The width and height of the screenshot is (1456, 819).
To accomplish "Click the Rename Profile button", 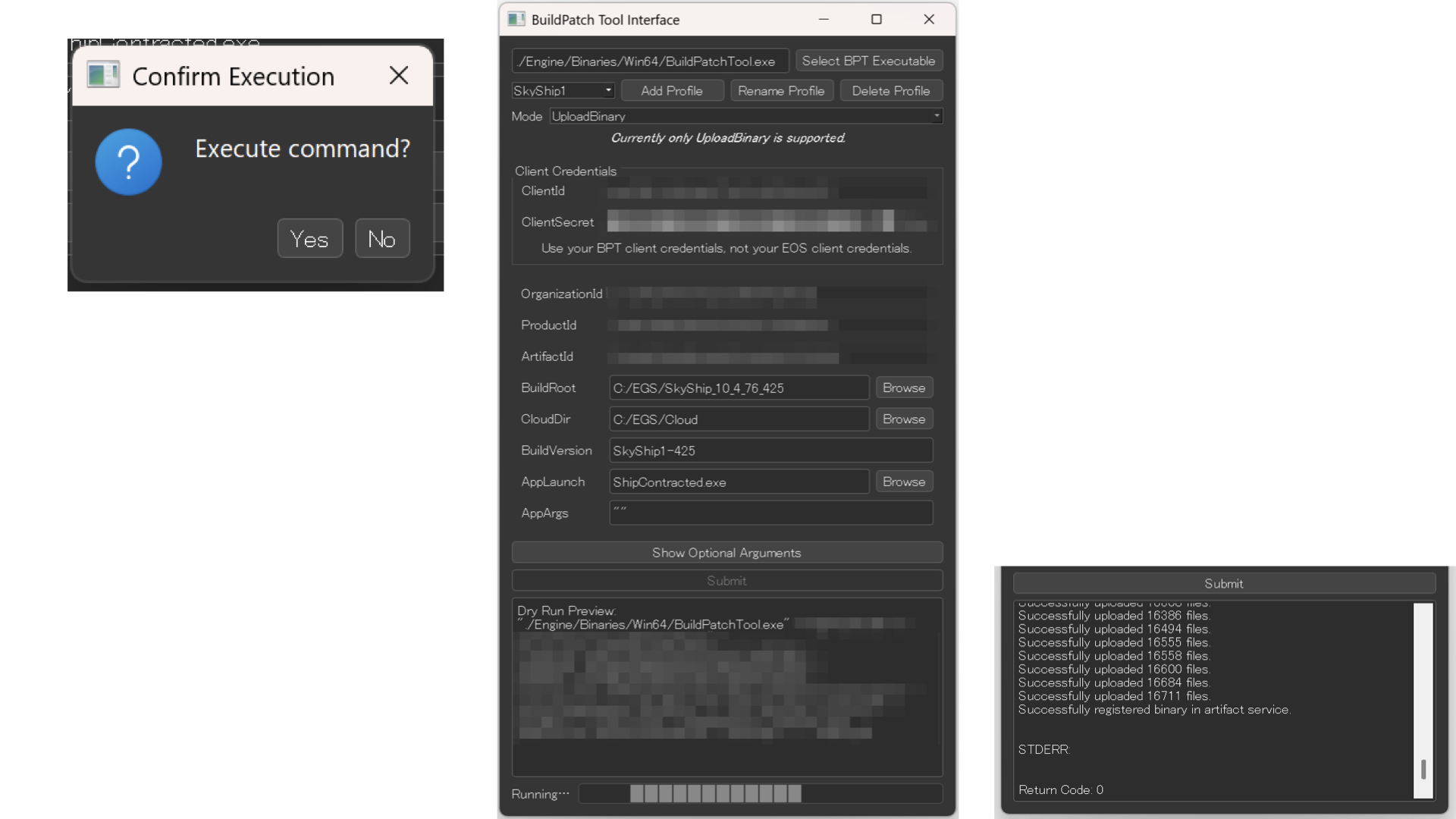I will tap(781, 90).
